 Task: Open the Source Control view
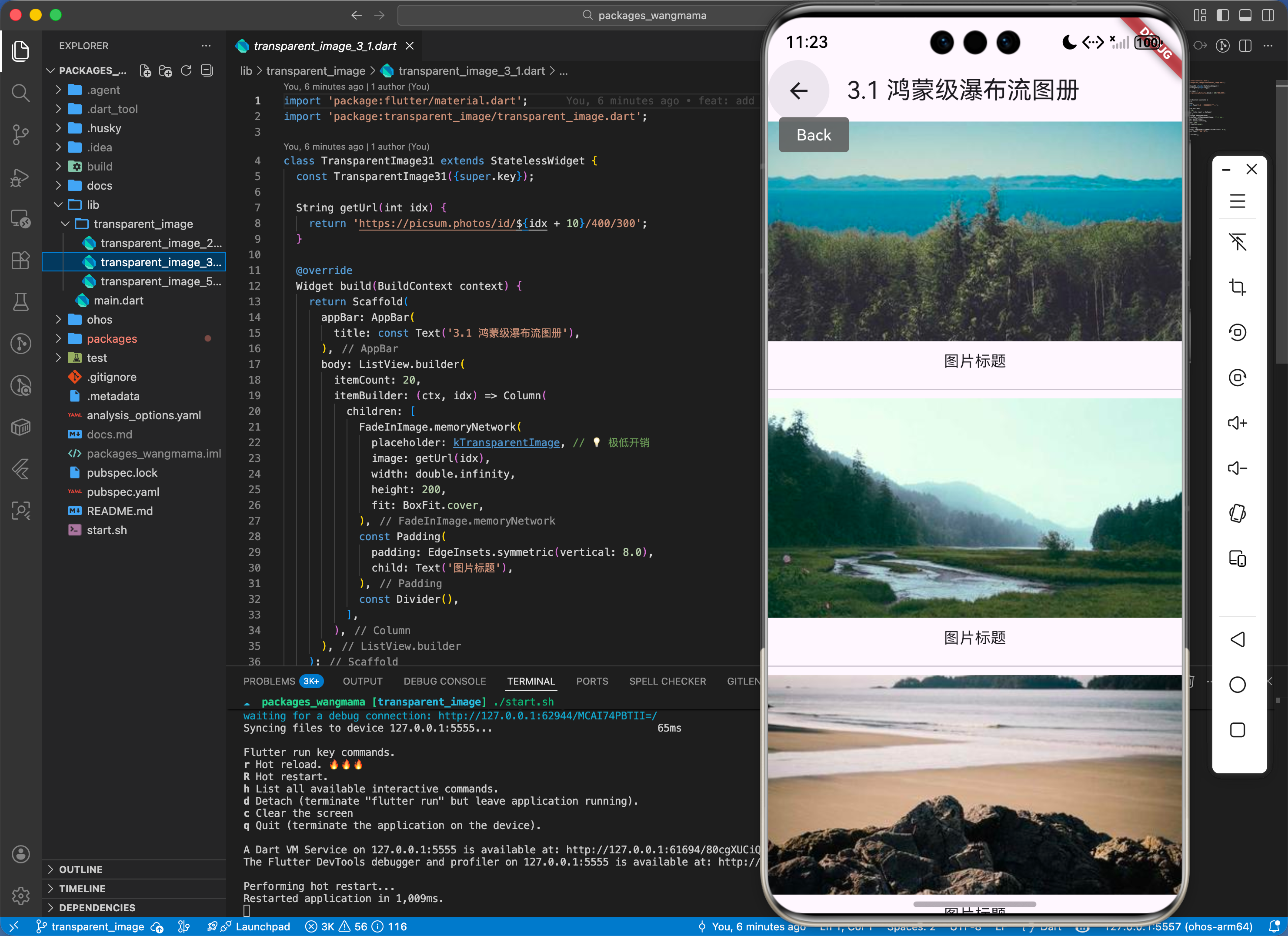tap(20, 134)
